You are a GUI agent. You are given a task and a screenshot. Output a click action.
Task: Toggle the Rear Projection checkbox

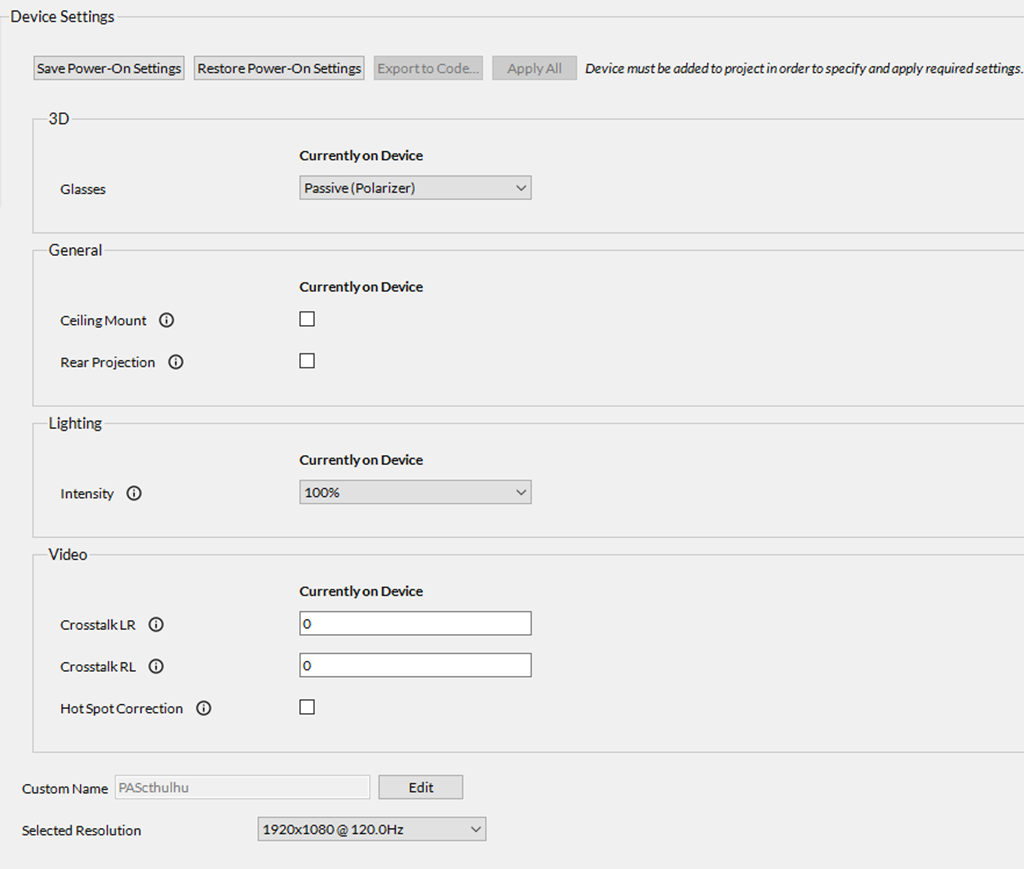(x=307, y=361)
